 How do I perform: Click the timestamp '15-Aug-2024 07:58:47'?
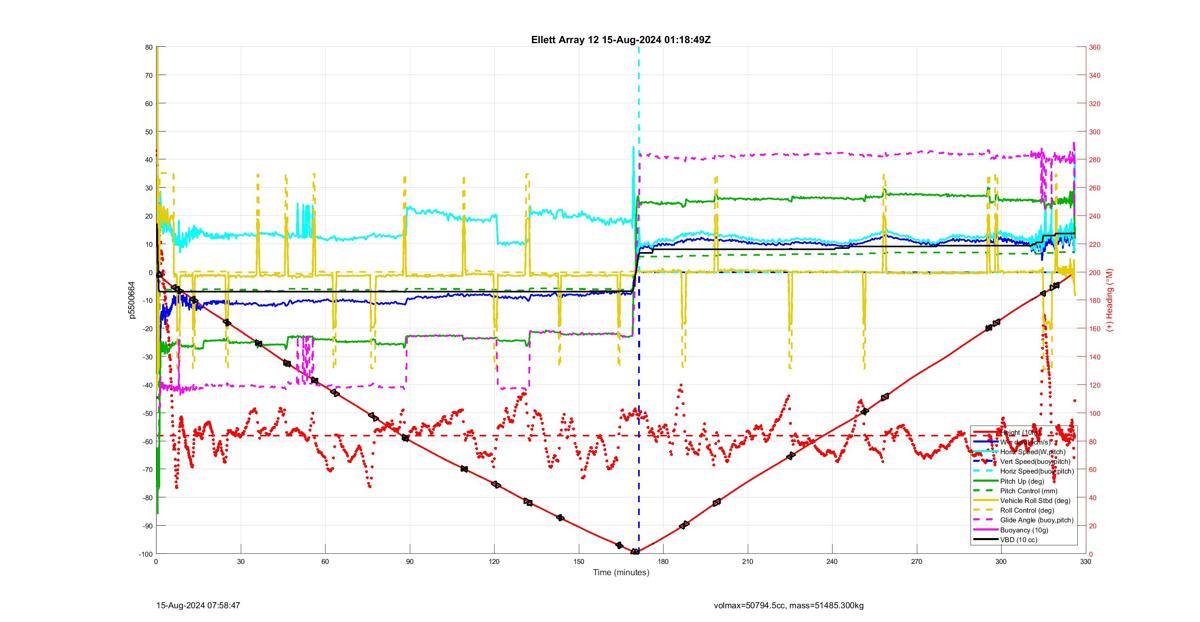[198, 605]
